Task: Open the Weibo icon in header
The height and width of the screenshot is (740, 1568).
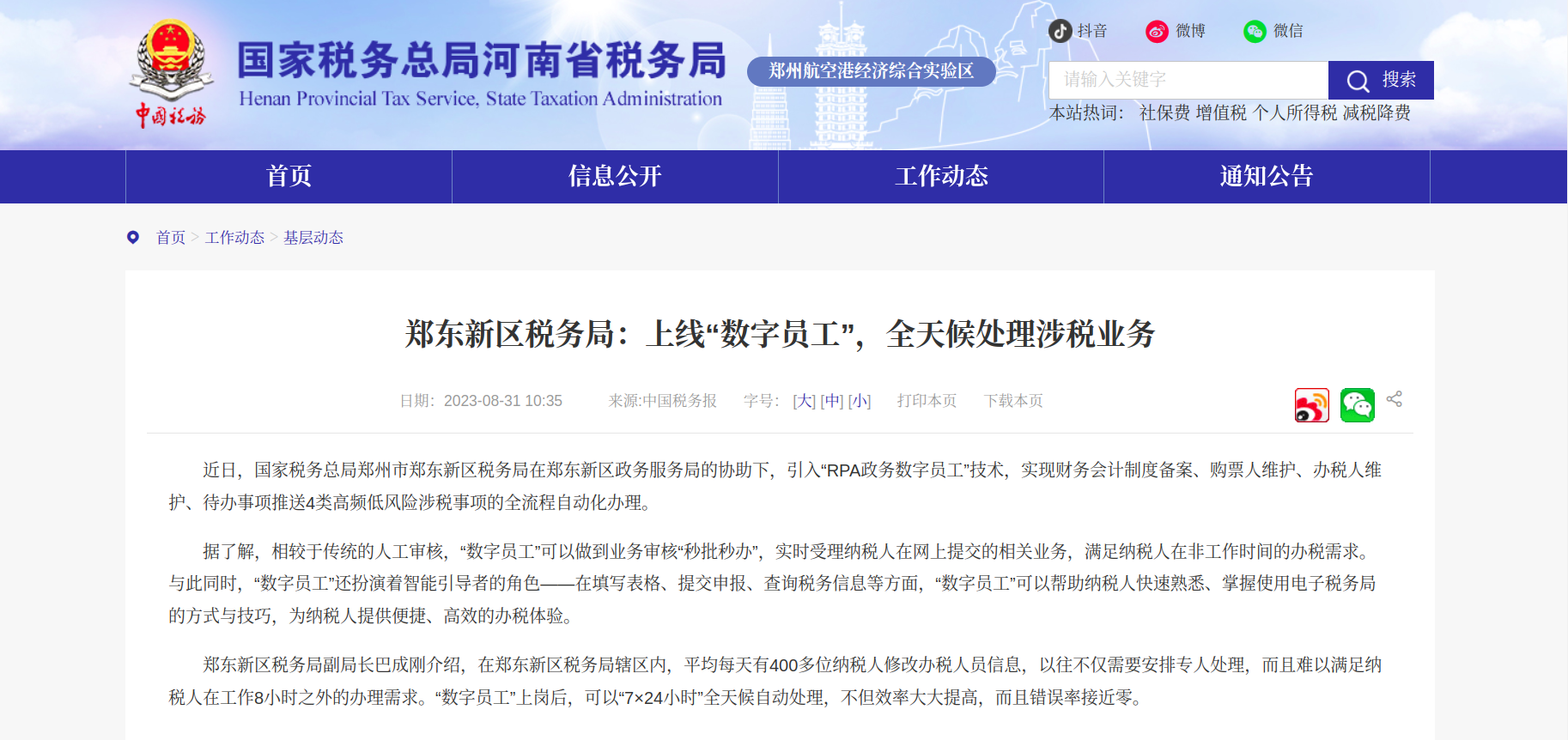Action: (1158, 32)
